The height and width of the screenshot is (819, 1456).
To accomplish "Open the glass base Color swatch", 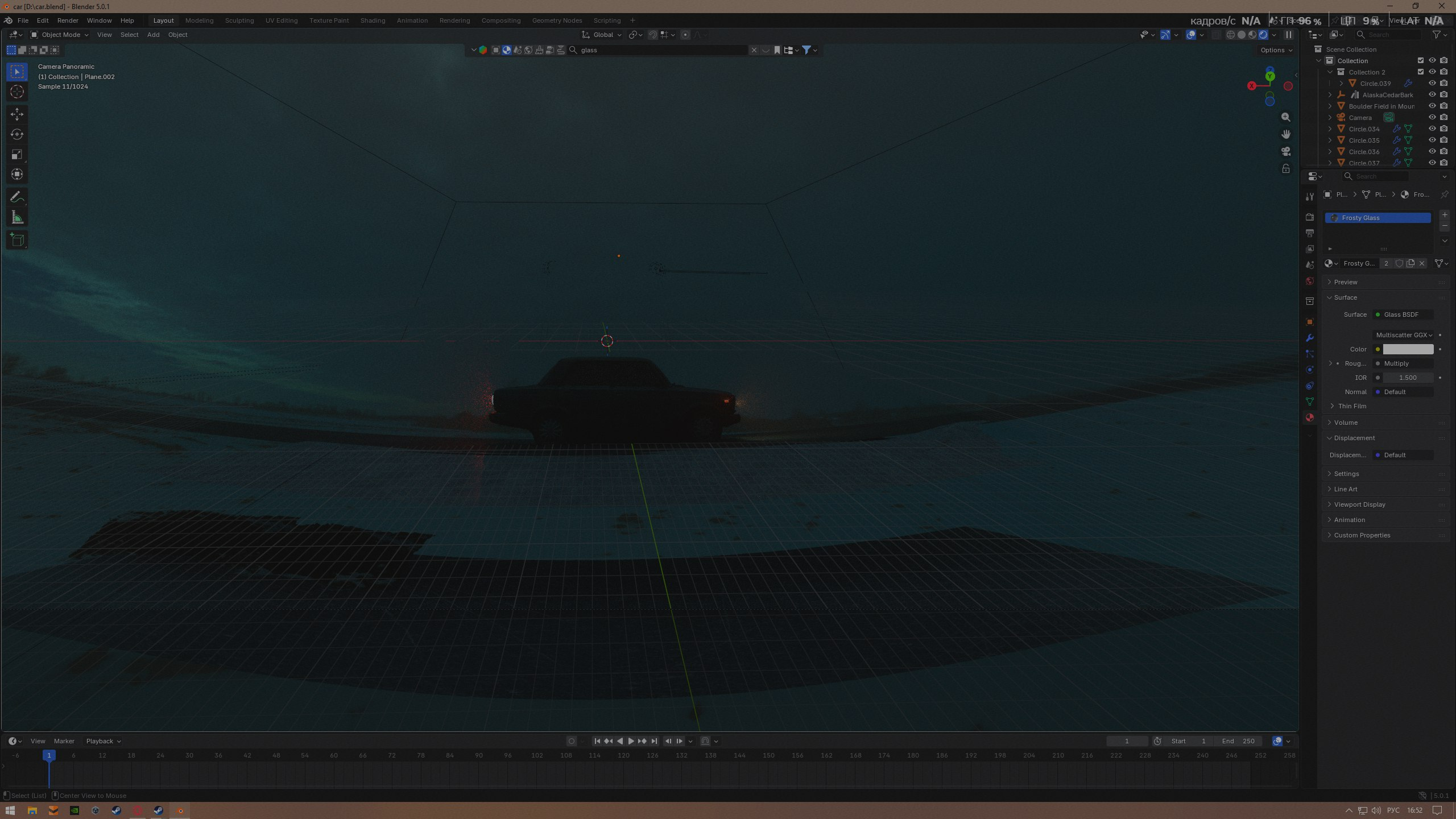I will tap(1408, 349).
